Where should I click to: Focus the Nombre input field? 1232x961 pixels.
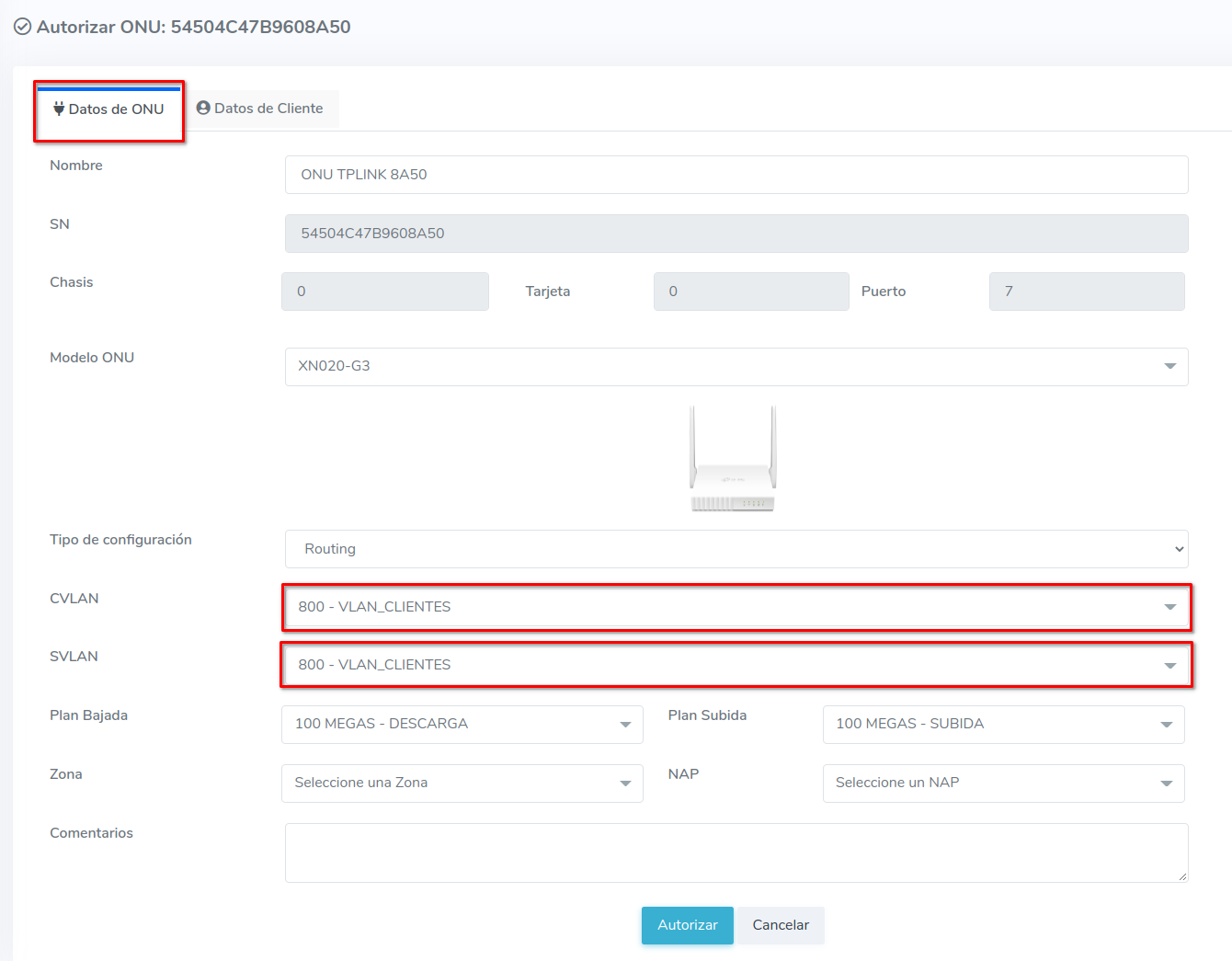pos(736,175)
